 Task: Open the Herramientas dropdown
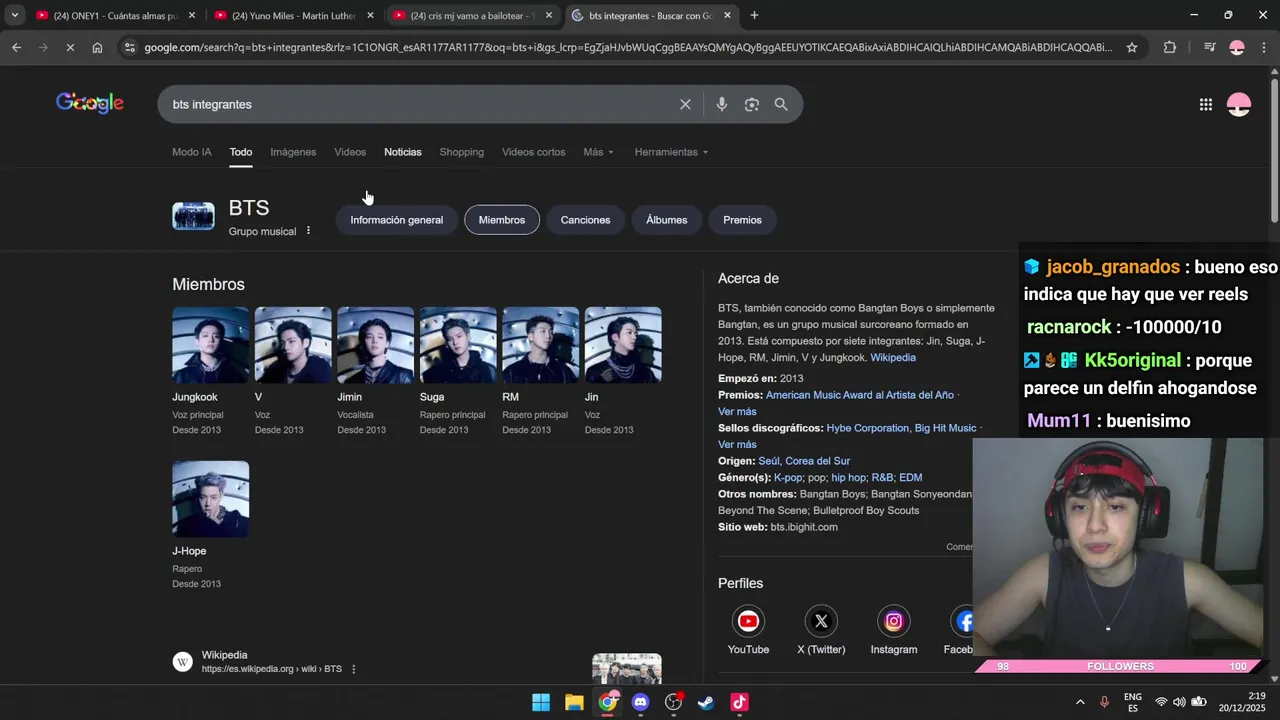671,152
